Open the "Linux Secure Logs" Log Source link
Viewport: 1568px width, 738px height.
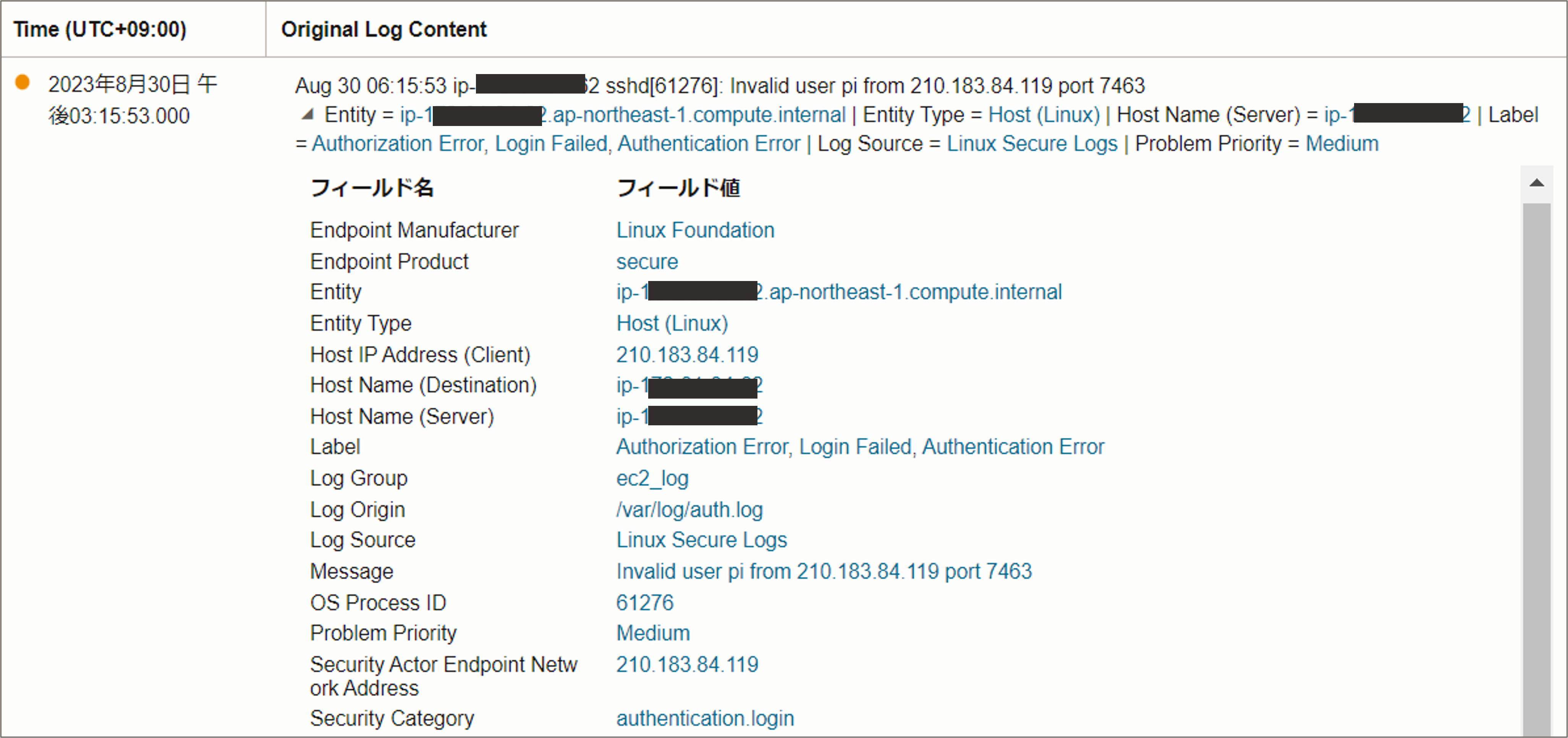click(x=701, y=539)
